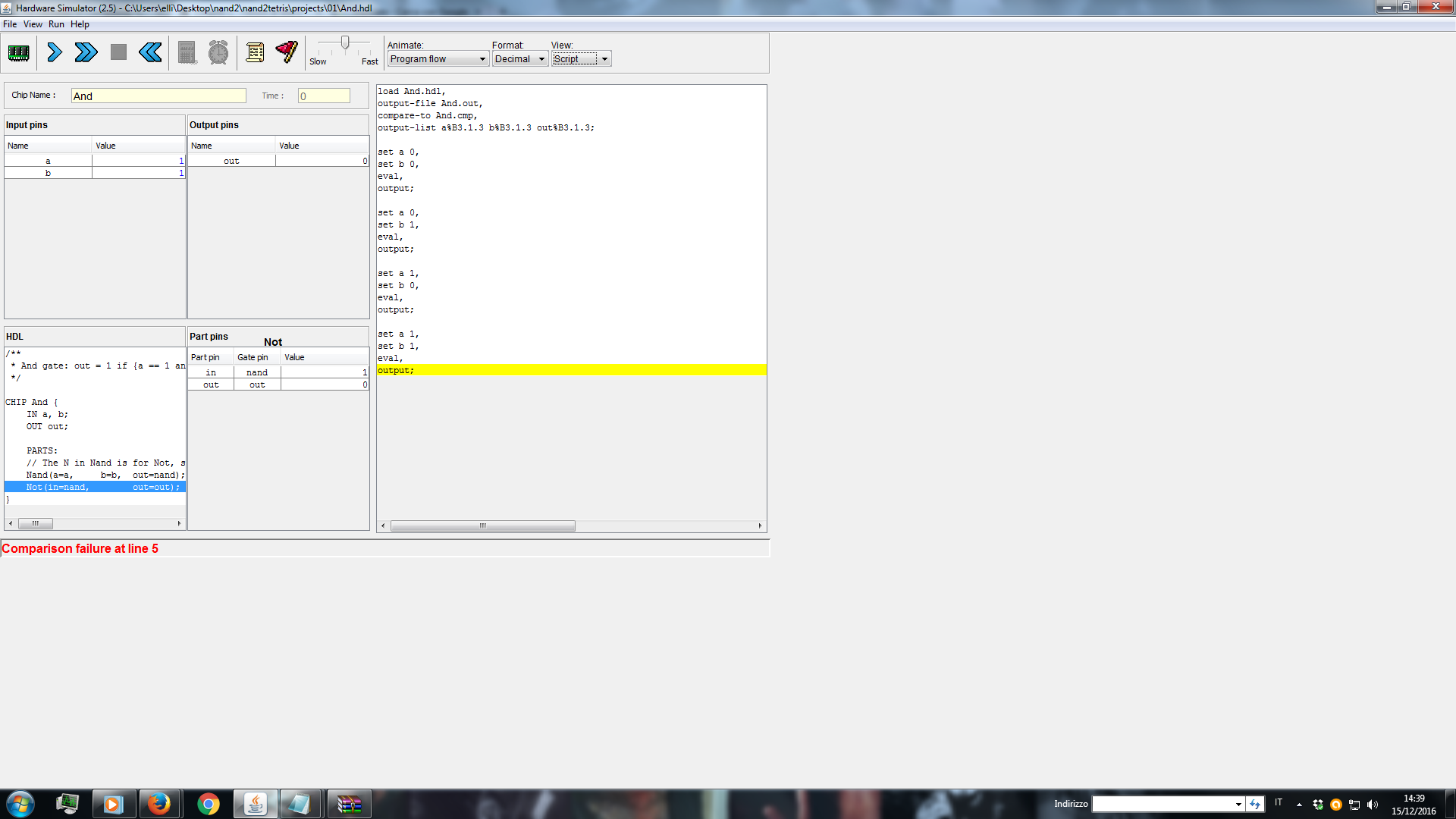The height and width of the screenshot is (819, 1456).
Task: Click the script panel horizontal scrollbar
Action: [482, 526]
